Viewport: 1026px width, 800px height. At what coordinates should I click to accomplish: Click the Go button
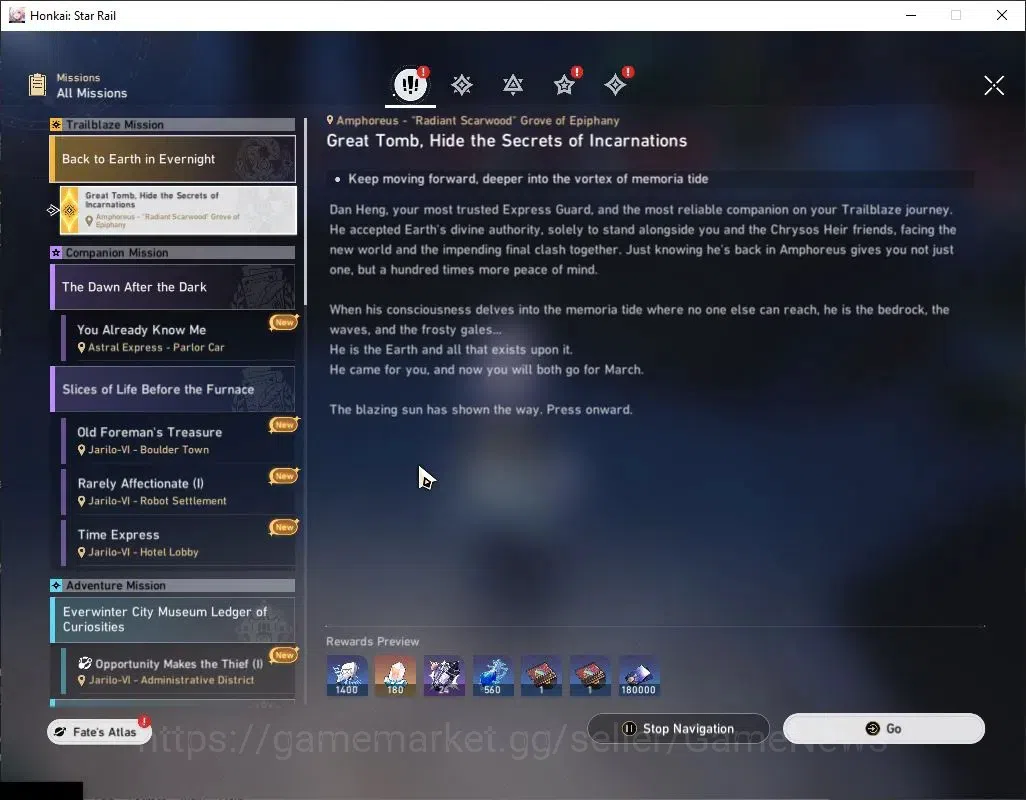tap(883, 728)
